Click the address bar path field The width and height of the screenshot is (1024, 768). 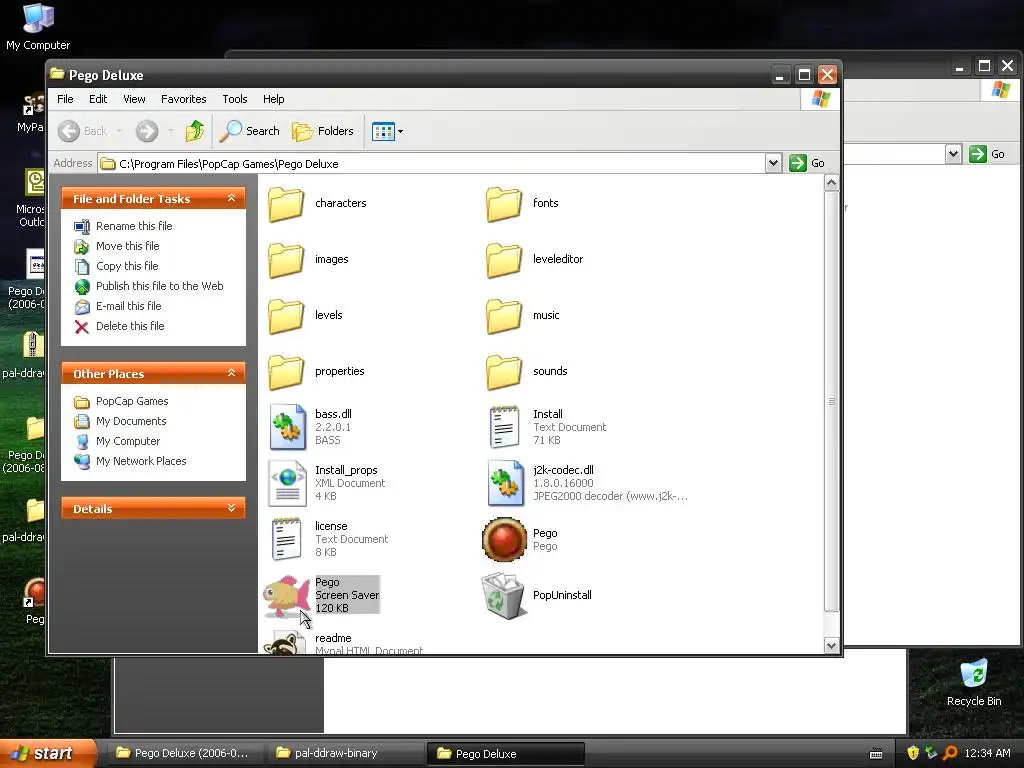point(431,163)
